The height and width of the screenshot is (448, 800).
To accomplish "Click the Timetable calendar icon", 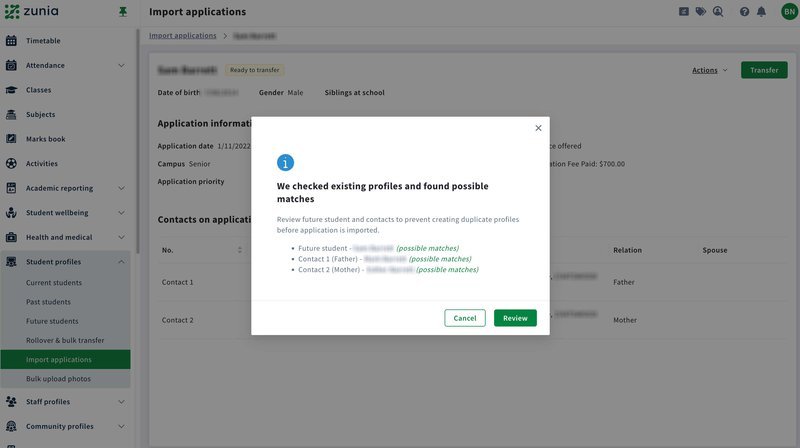I will coord(11,41).
